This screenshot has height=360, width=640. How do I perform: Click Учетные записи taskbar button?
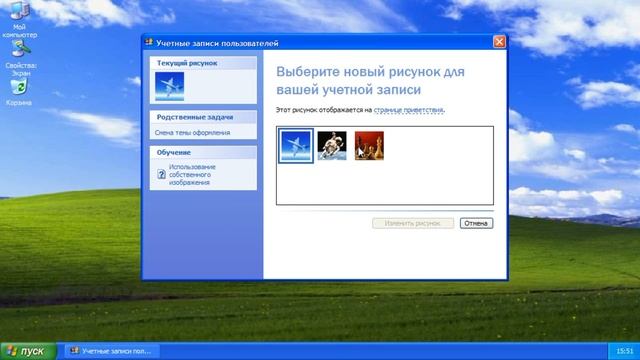point(112,351)
